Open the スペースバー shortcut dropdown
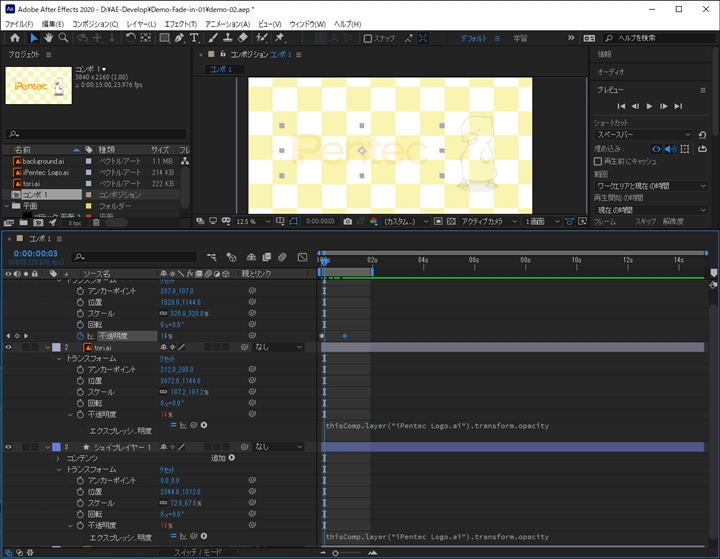Viewport: 720px width, 559px height. coord(643,134)
